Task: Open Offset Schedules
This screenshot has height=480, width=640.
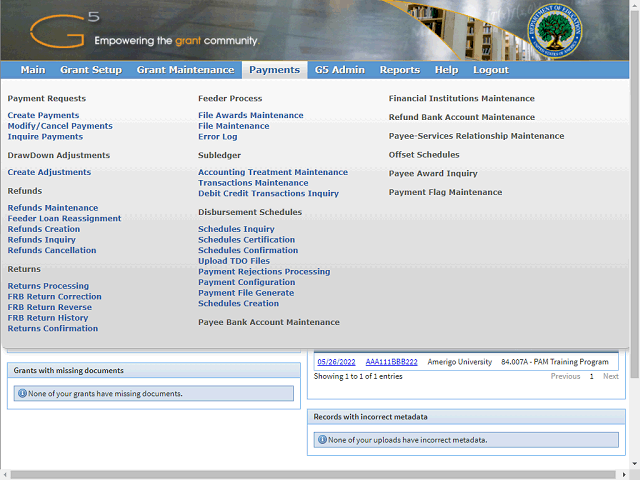Action: 424,155
